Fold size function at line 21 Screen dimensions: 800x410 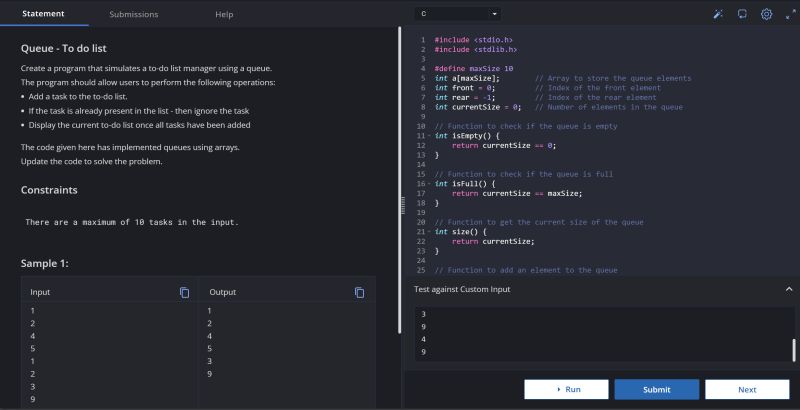[x=430, y=232]
